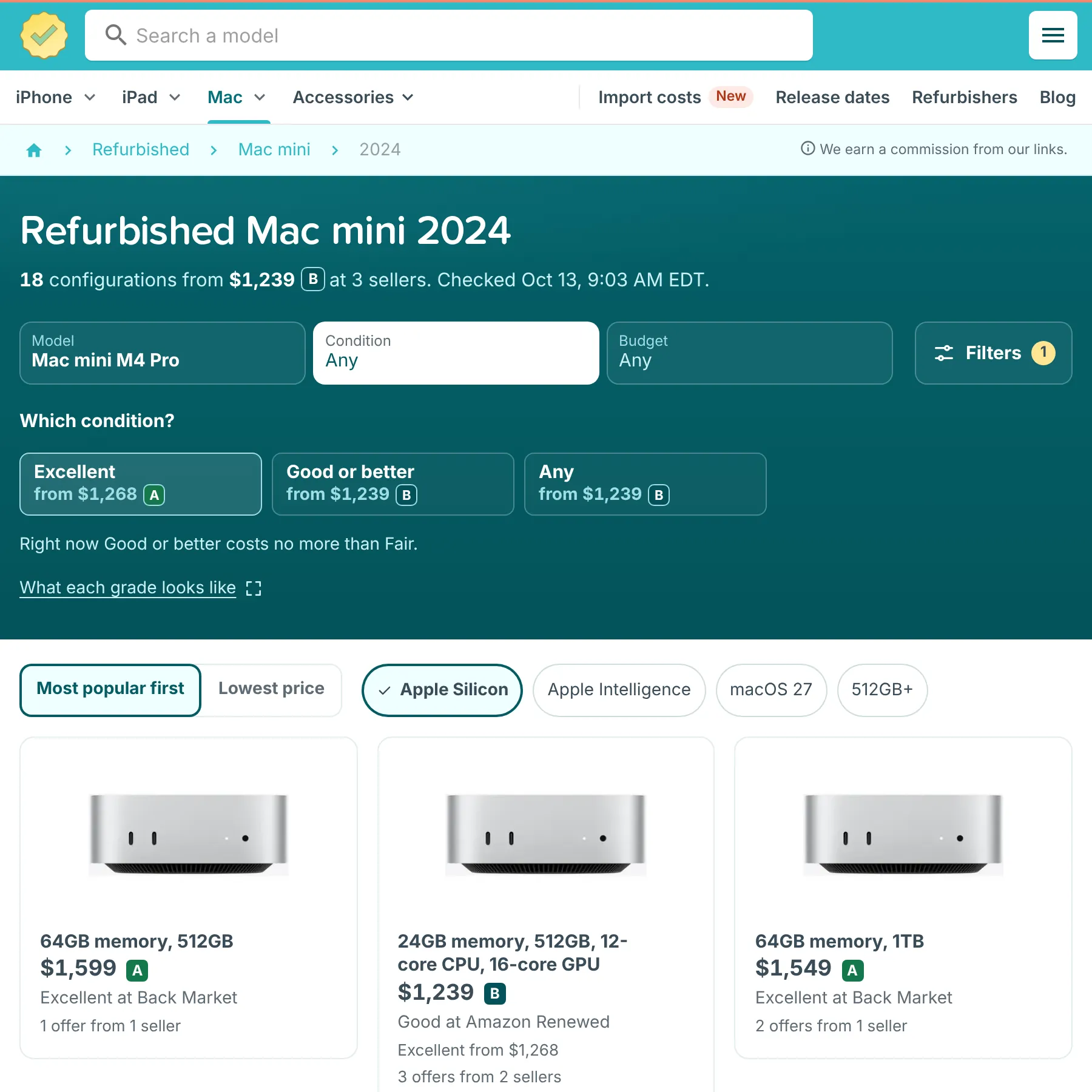Enable the Apple Intelligence filter chip
Image resolution: width=1092 pixels, height=1092 pixels.
point(619,690)
